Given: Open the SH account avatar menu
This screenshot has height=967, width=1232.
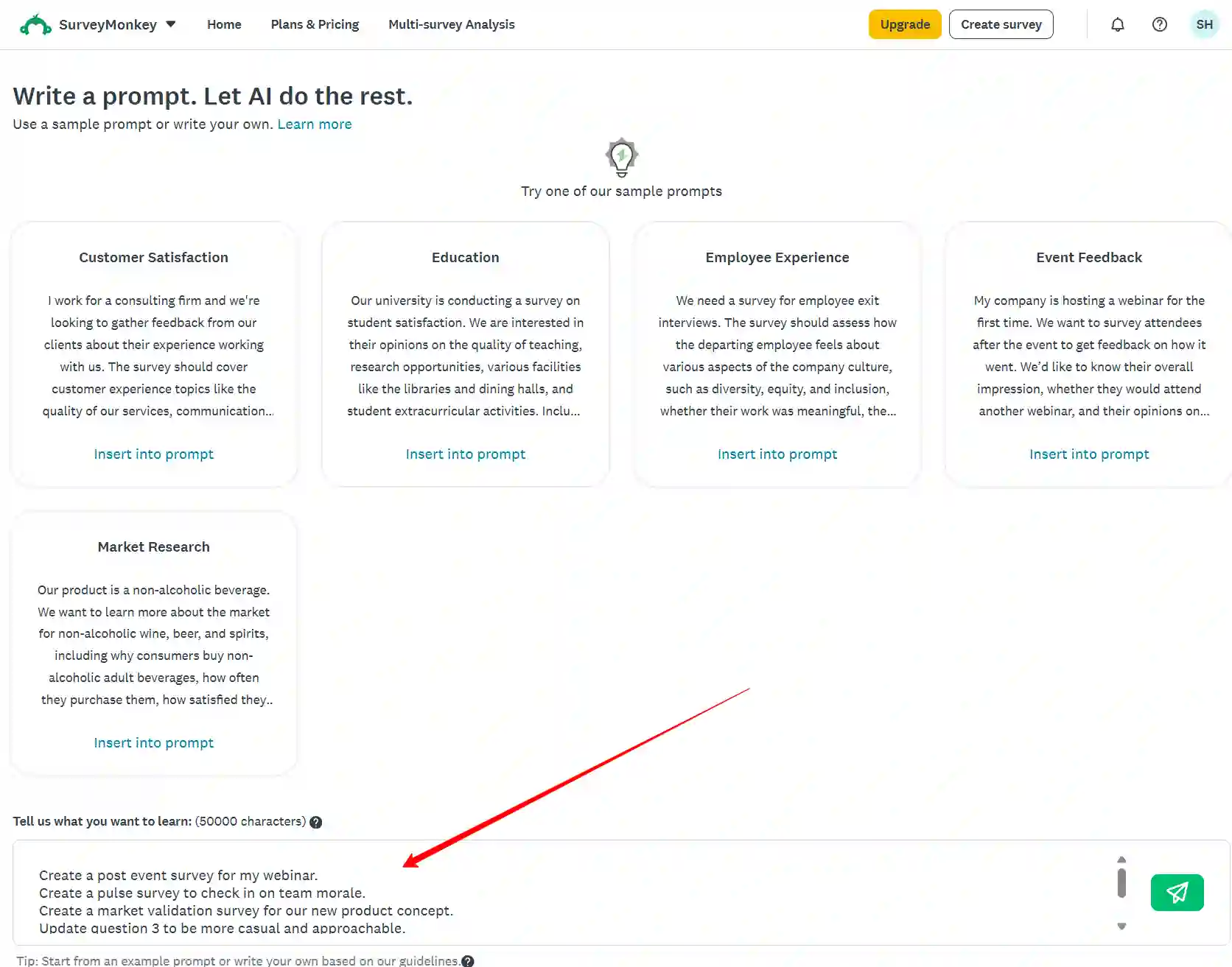Looking at the screenshot, I should pyautogui.click(x=1205, y=24).
